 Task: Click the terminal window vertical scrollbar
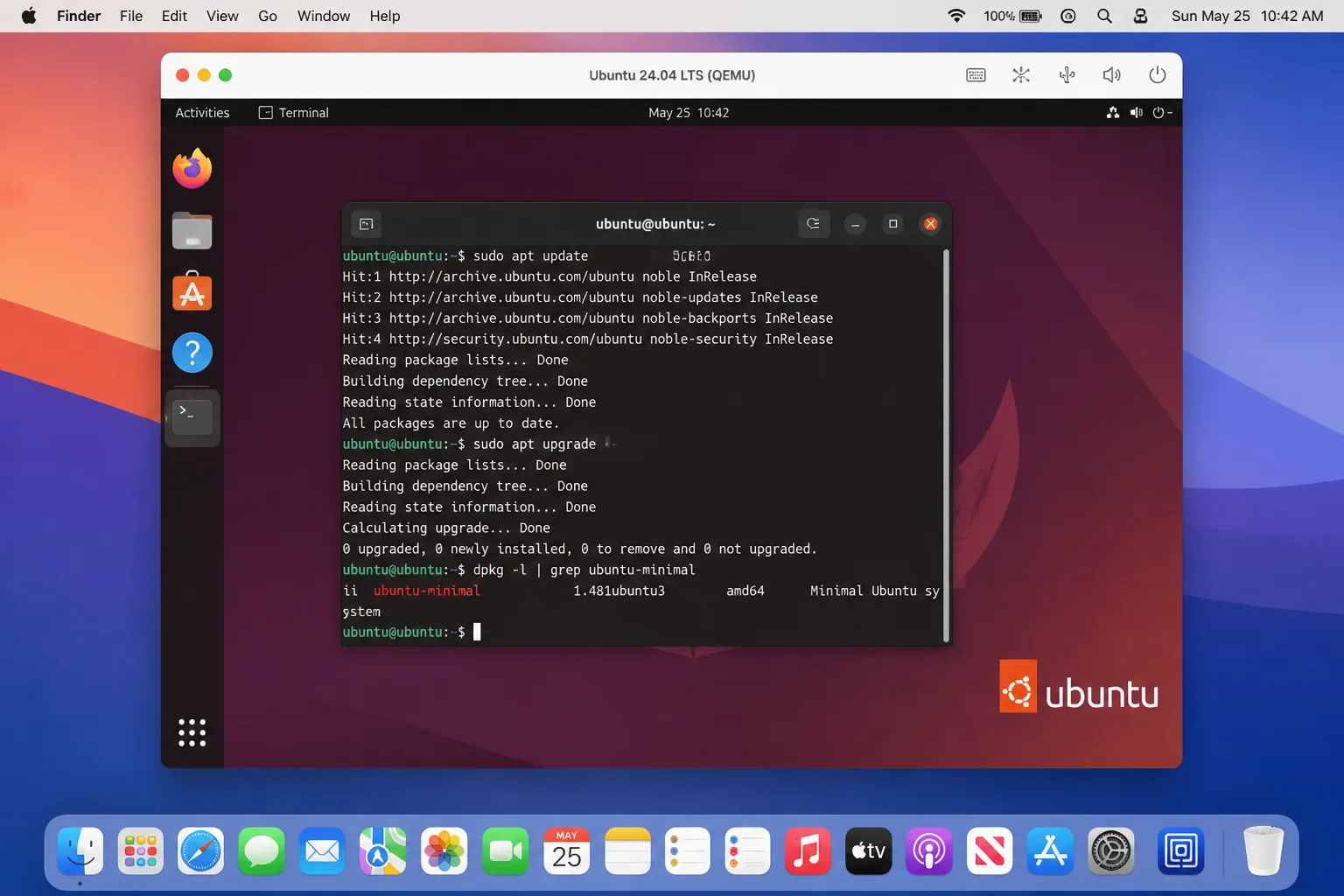(946, 445)
